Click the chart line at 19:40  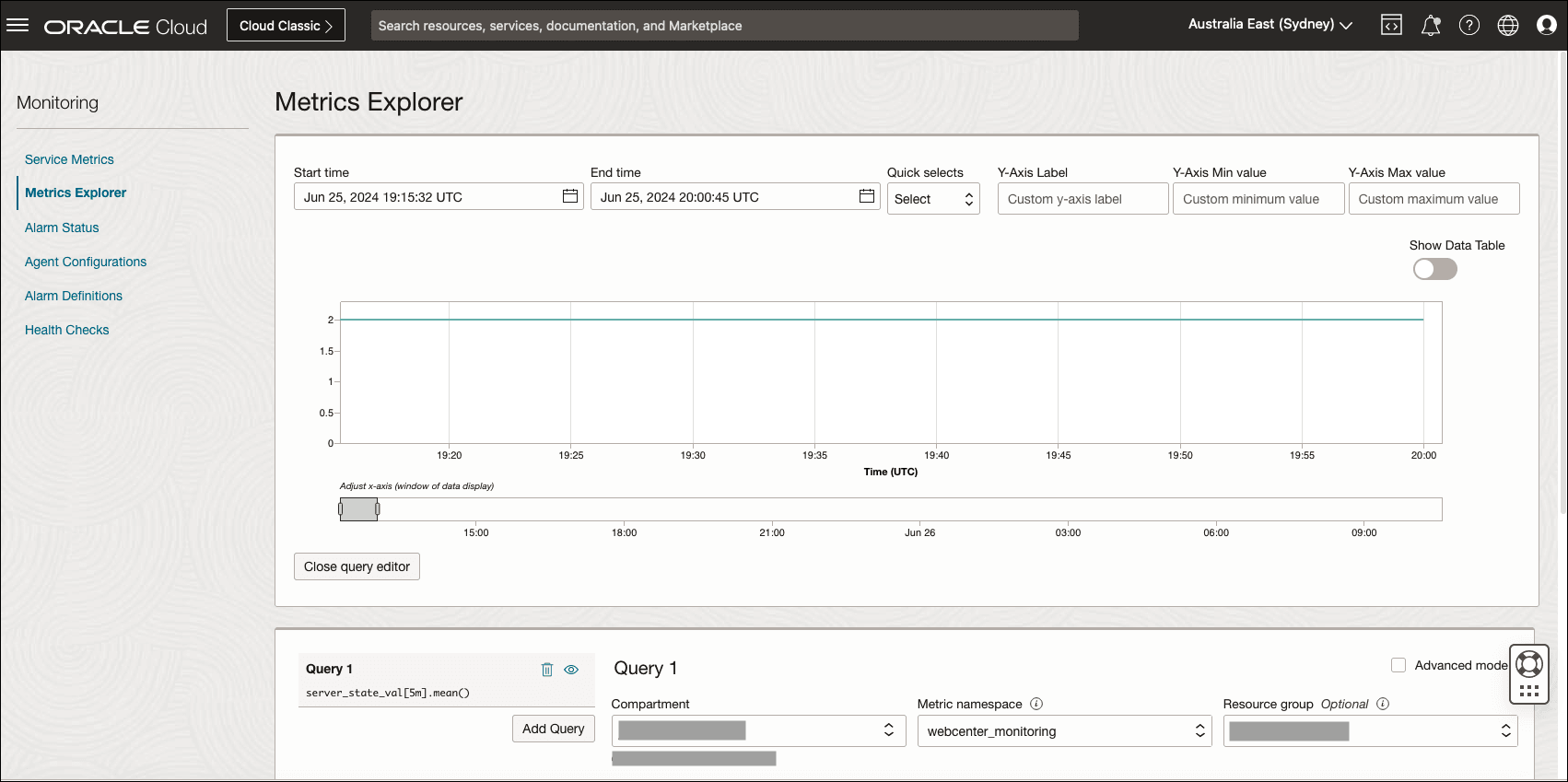937,320
